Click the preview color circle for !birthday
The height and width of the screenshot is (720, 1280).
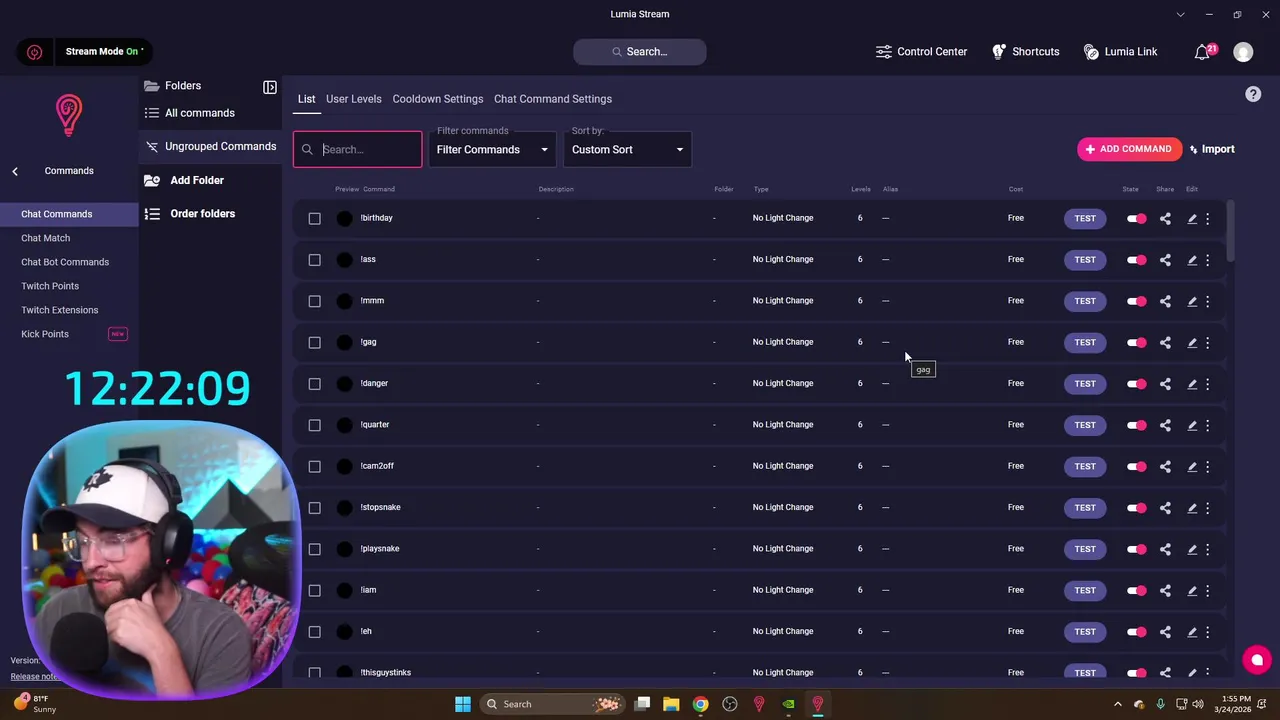click(x=345, y=218)
